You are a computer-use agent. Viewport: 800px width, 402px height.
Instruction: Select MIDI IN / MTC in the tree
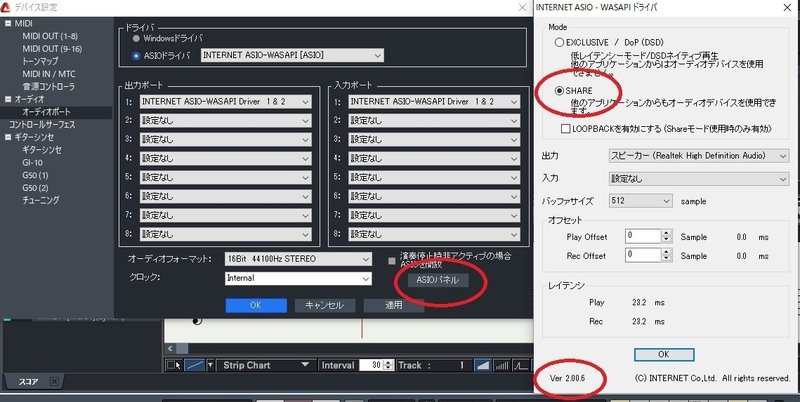tap(49, 74)
